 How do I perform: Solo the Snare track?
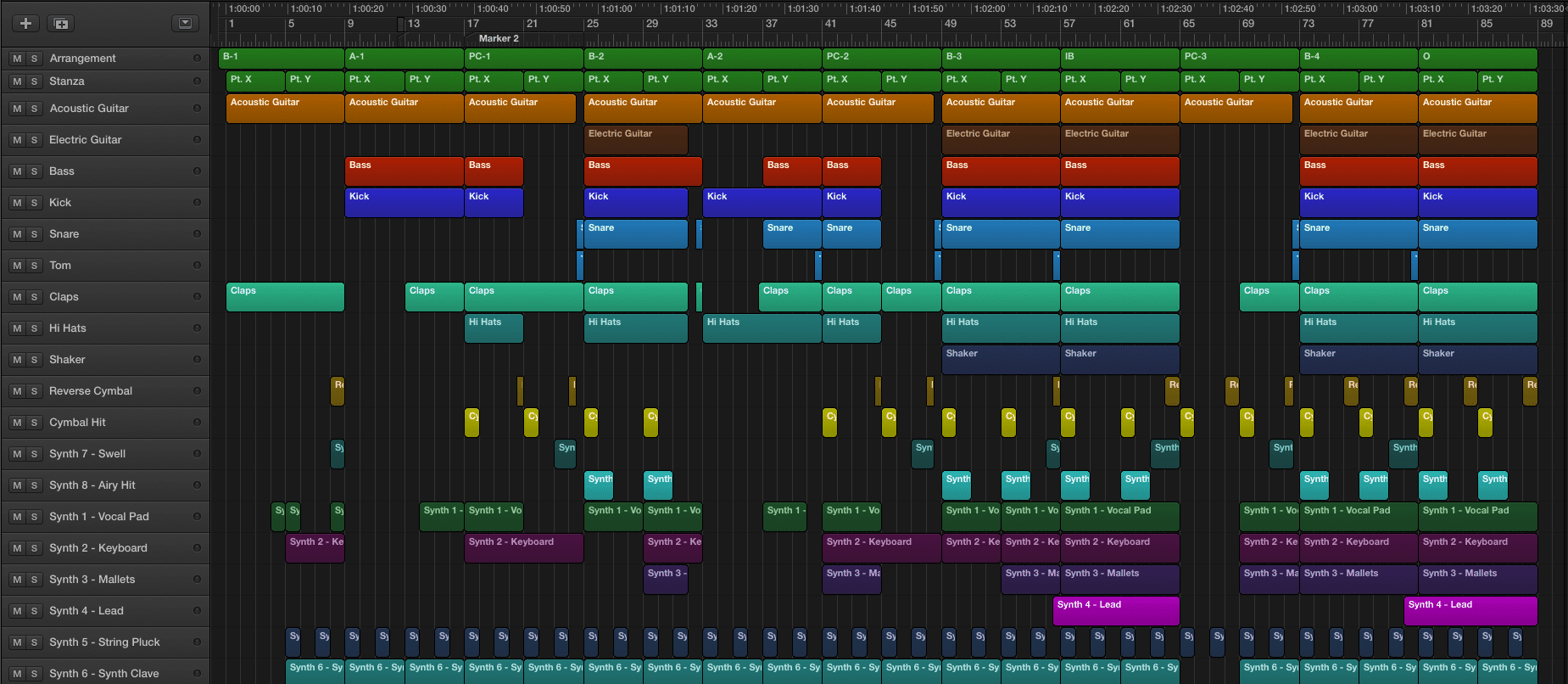(x=34, y=234)
